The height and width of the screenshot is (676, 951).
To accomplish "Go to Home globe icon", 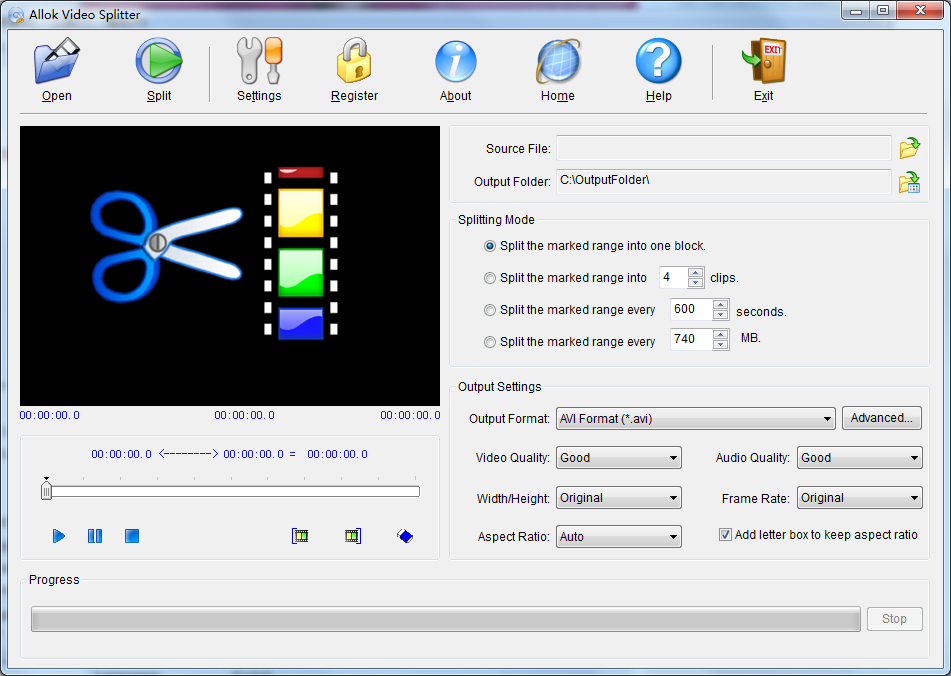I will [558, 61].
